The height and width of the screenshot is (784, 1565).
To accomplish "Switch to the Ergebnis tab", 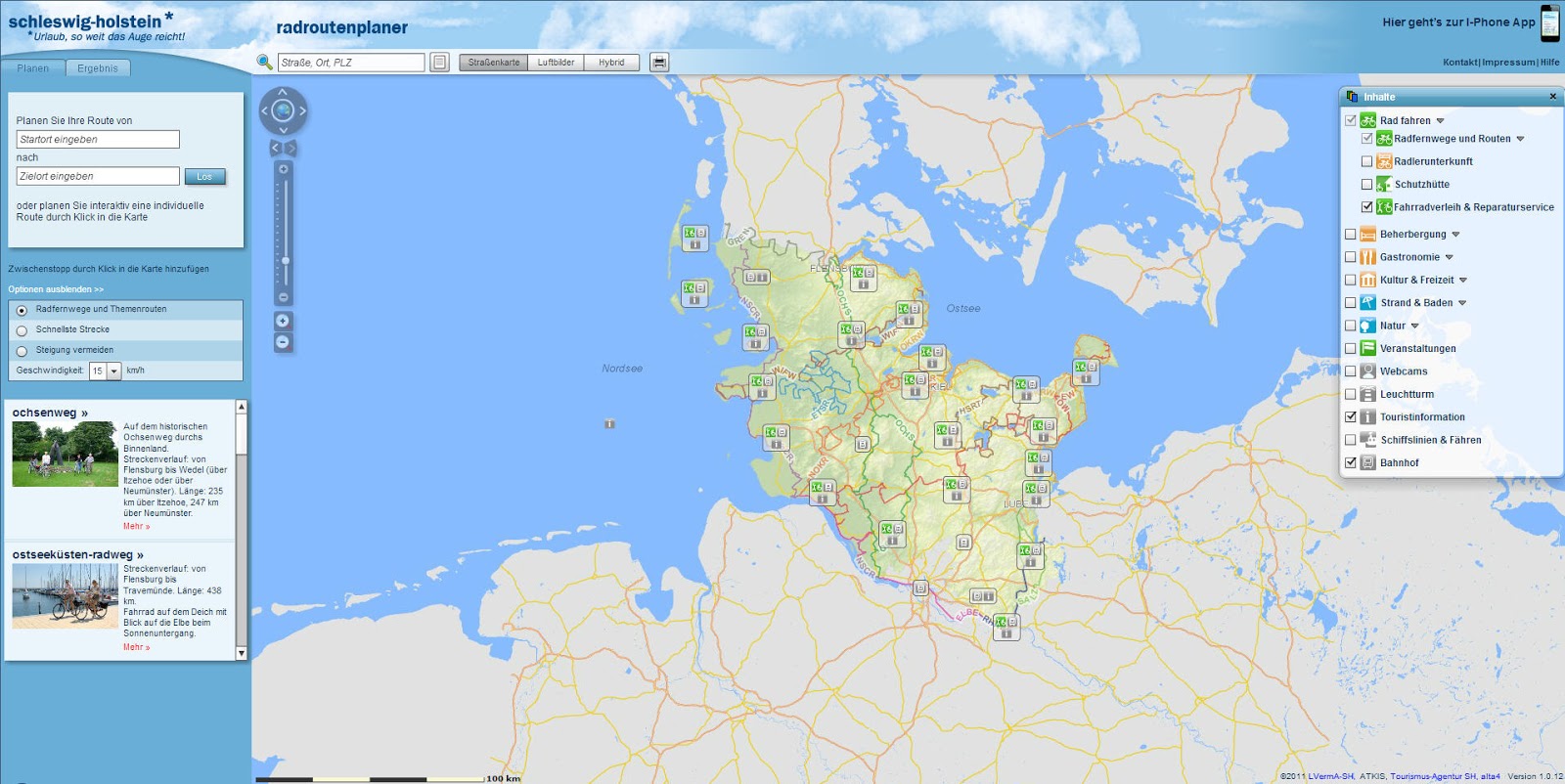I will pyautogui.click(x=98, y=68).
